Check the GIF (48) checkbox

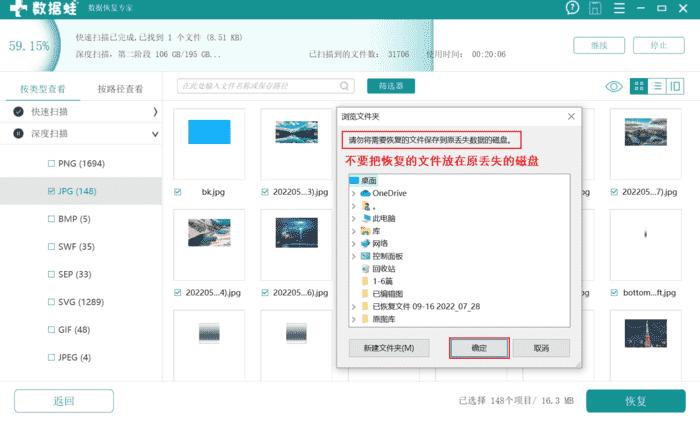(x=51, y=329)
